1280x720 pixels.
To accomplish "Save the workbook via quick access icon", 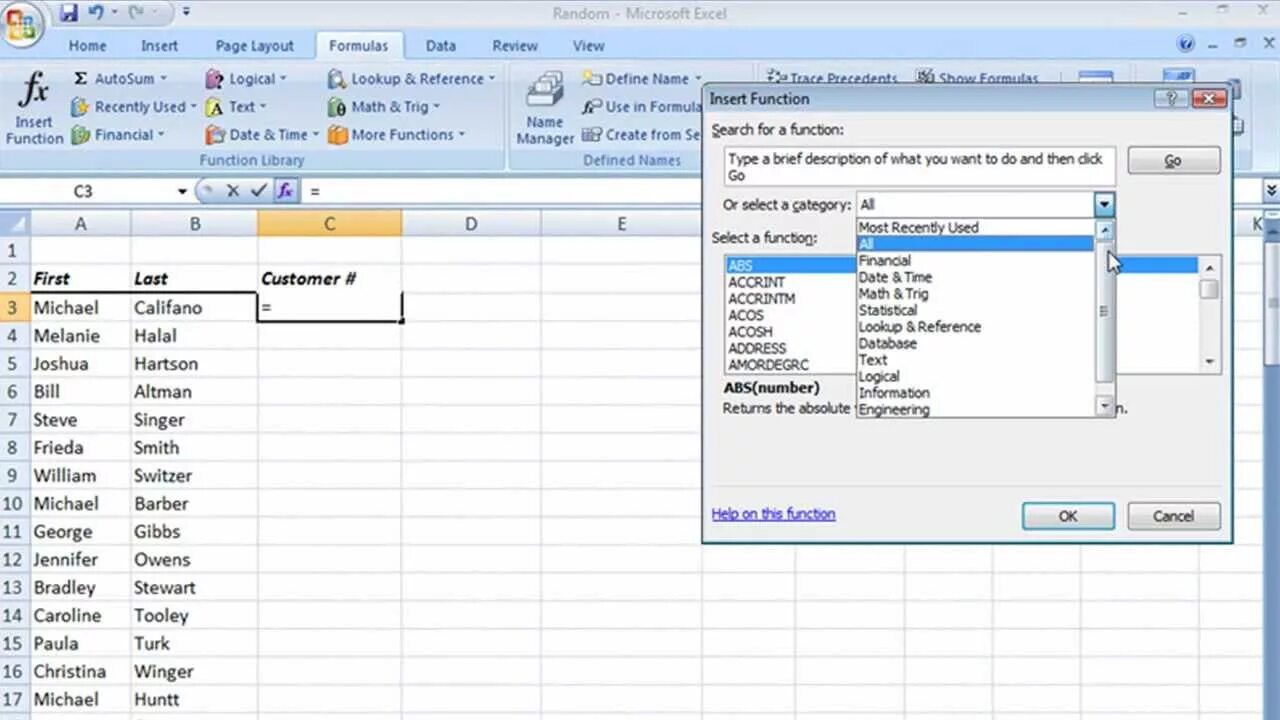I will click(68, 14).
